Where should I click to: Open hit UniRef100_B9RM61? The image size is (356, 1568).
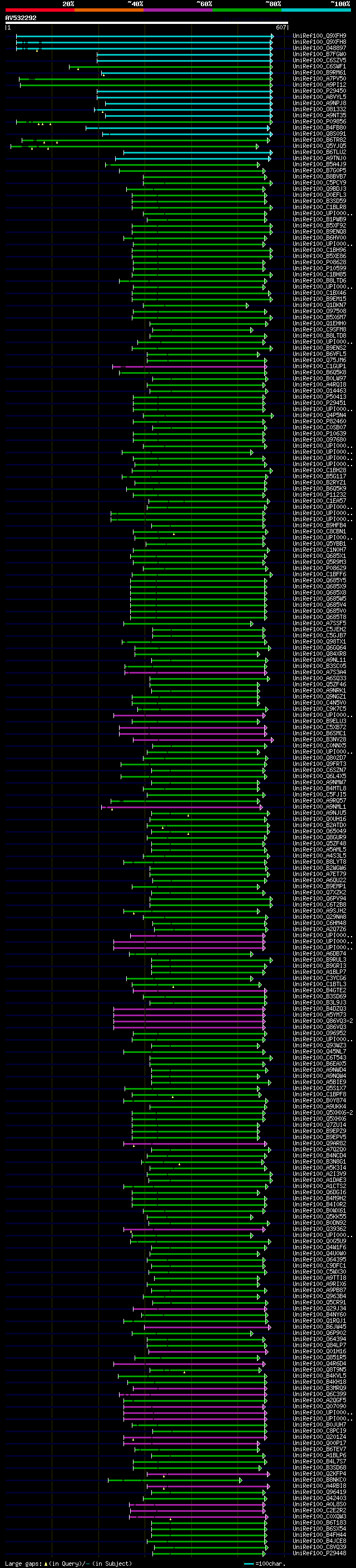pos(319,72)
